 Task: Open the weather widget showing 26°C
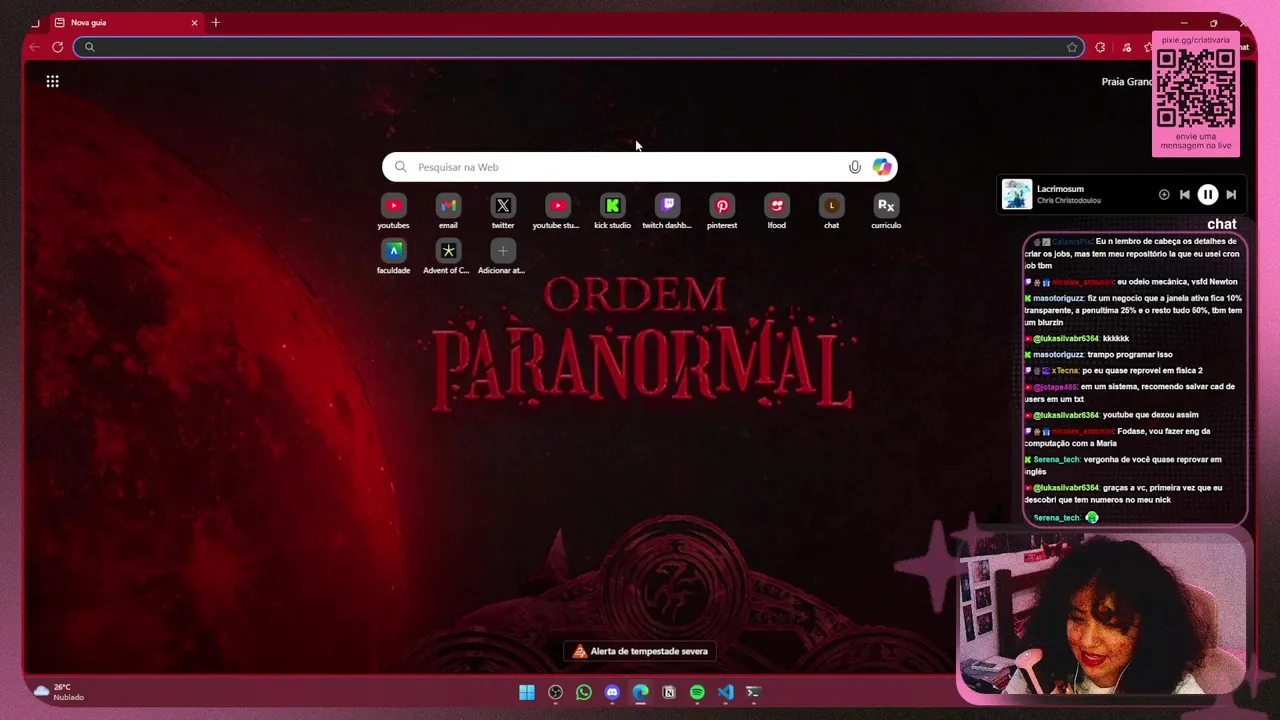tap(59, 692)
